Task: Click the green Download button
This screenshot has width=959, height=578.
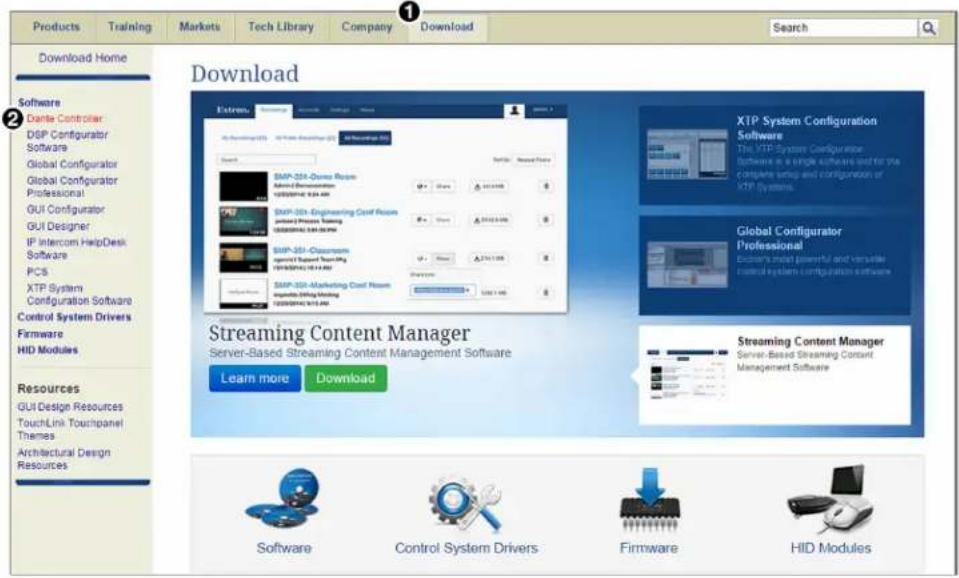Action: pos(346,379)
